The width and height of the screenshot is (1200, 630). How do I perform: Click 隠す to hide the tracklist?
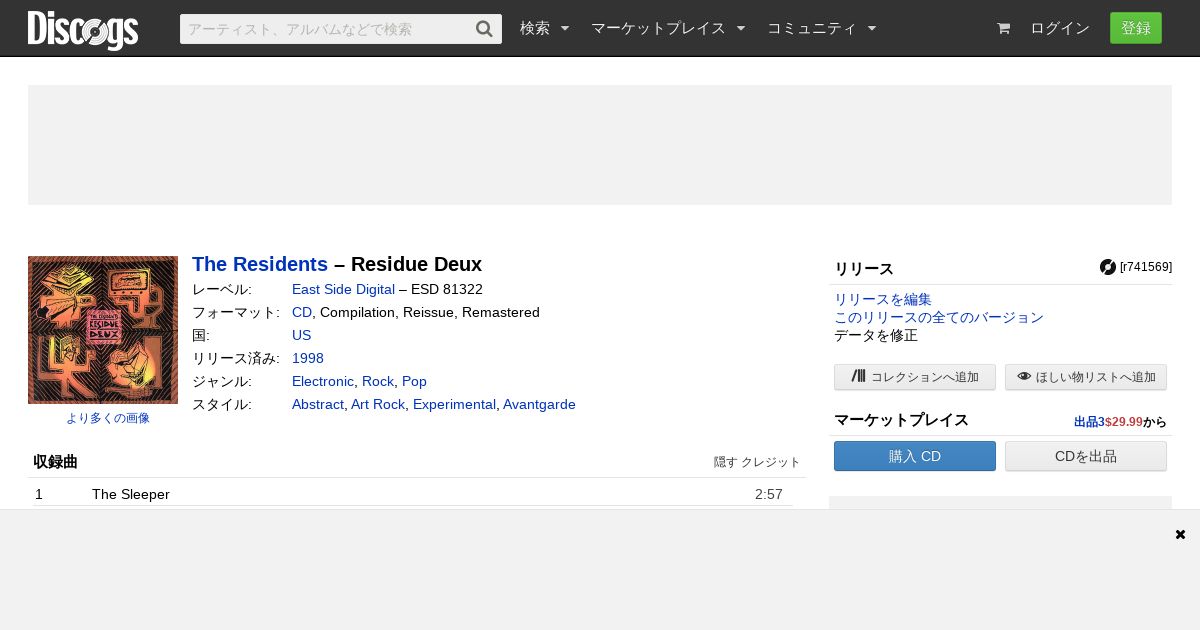click(x=725, y=462)
